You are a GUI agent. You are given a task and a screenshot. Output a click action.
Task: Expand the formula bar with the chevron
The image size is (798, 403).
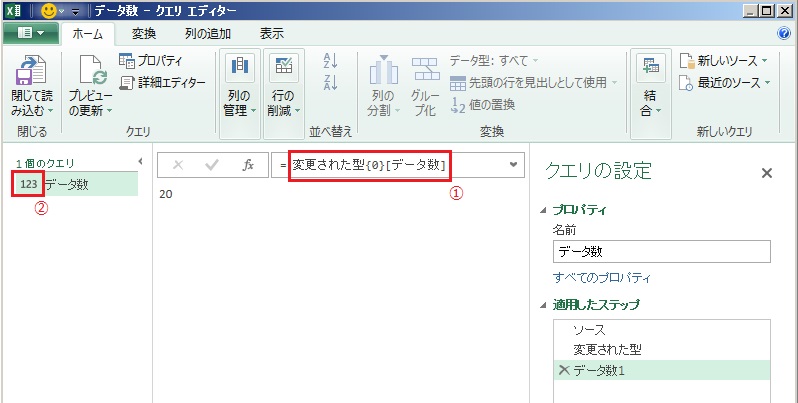(x=513, y=164)
